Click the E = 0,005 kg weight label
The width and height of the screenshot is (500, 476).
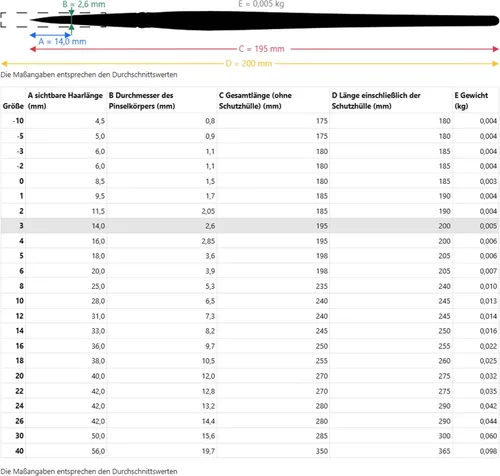point(261,4)
